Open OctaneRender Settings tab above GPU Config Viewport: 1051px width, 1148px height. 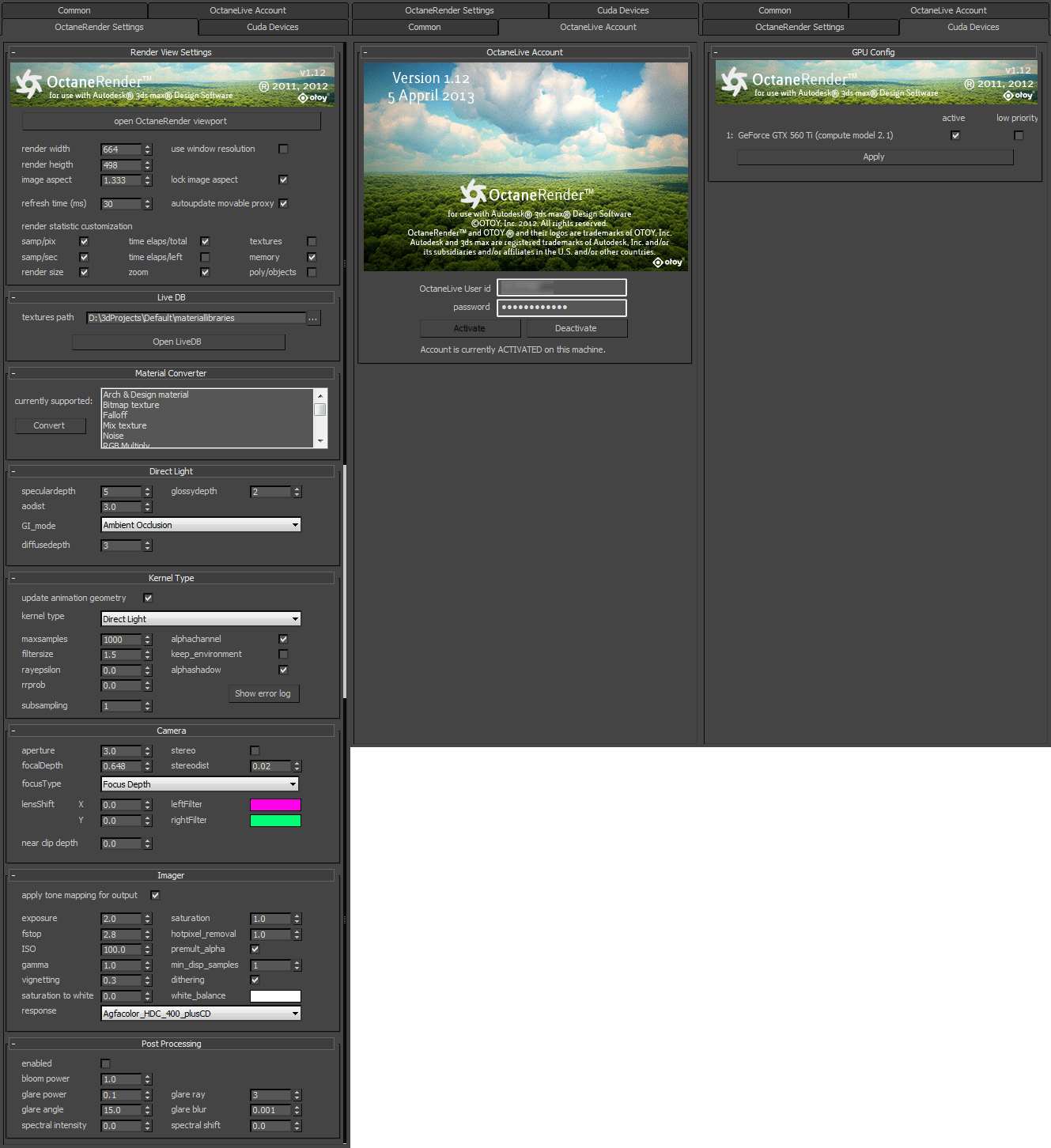click(800, 27)
